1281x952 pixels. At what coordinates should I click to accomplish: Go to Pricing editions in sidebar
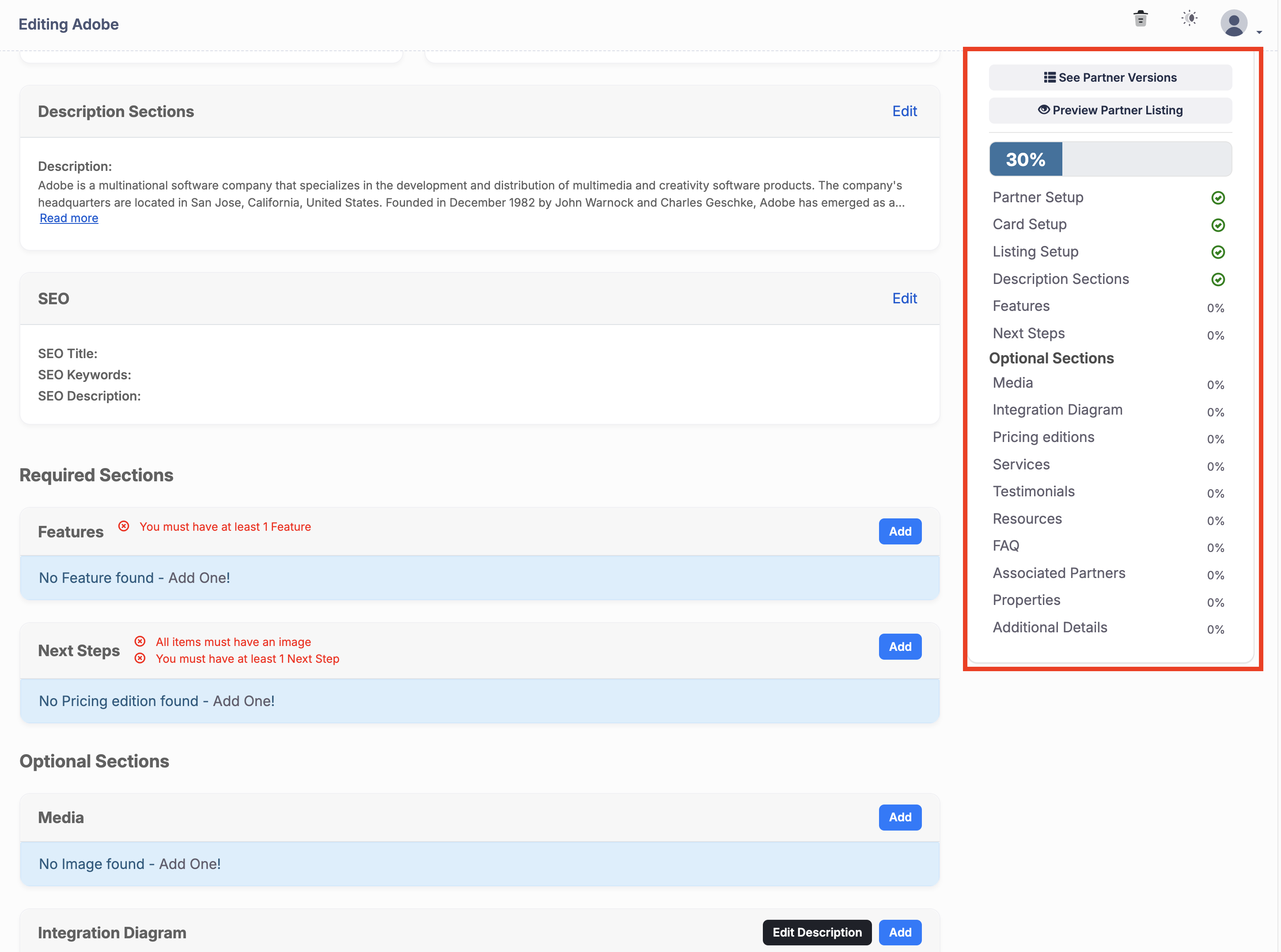click(1043, 437)
